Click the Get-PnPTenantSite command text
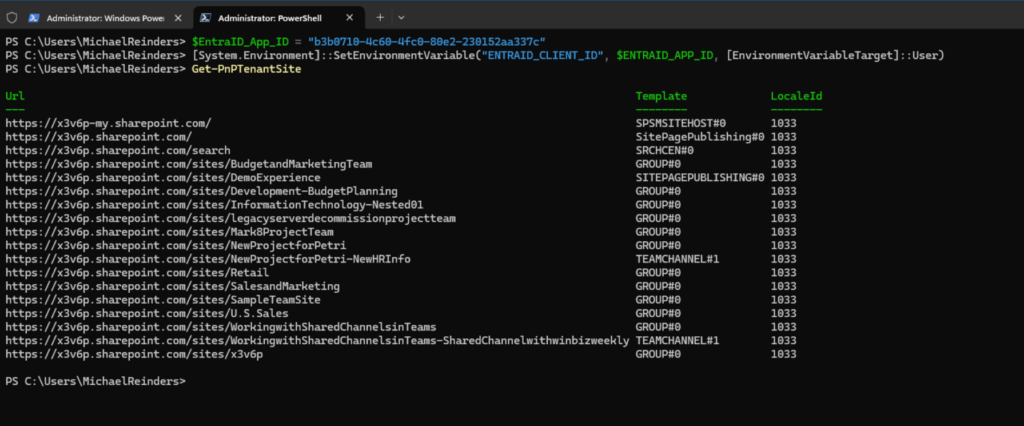Image resolution: width=1024 pixels, height=426 pixels. [x=244, y=68]
